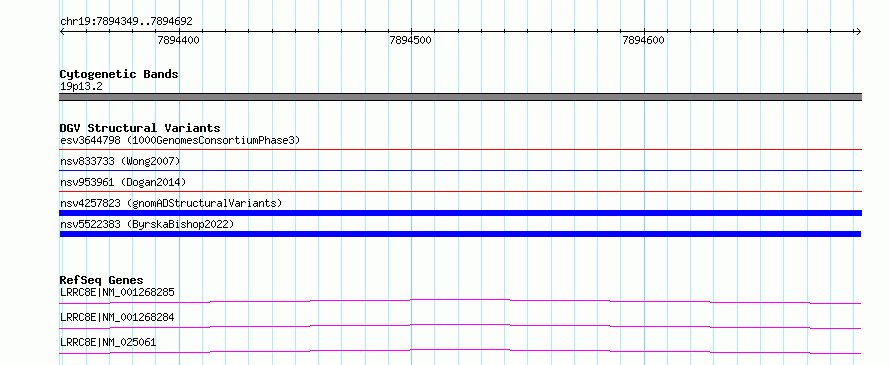Screen dimensions: 890x365
Task: Select variant nsv5522383 (ByrskaBishop2022) label
Action: click(x=147, y=224)
